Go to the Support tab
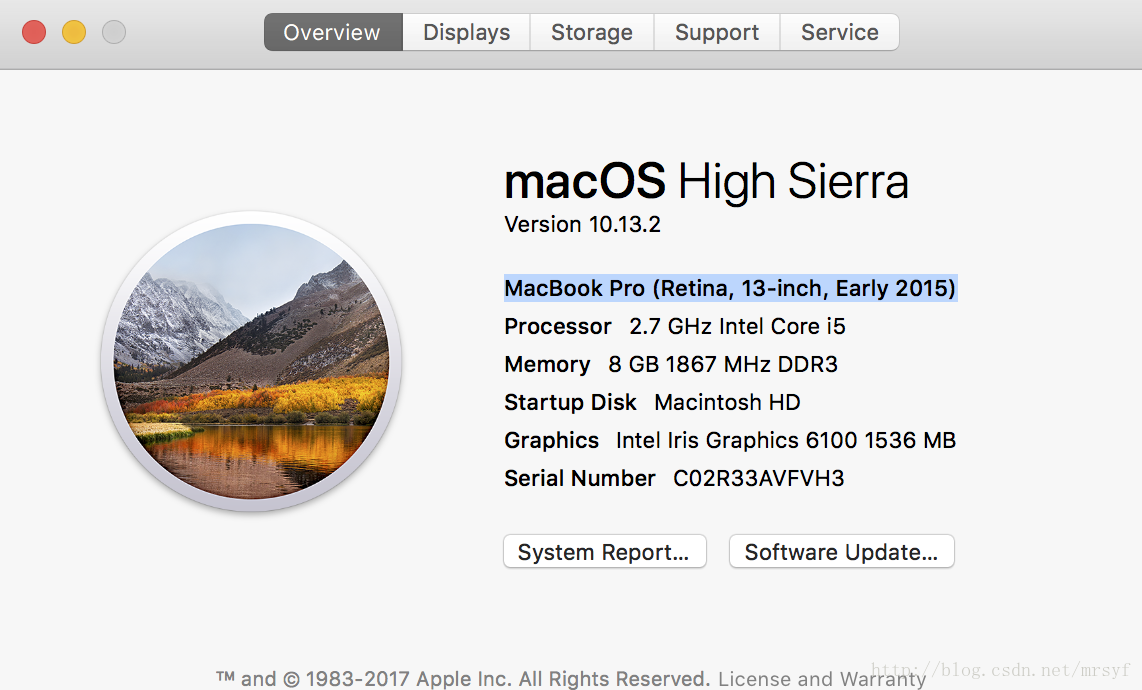The height and width of the screenshot is (690, 1142). pos(717,32)
